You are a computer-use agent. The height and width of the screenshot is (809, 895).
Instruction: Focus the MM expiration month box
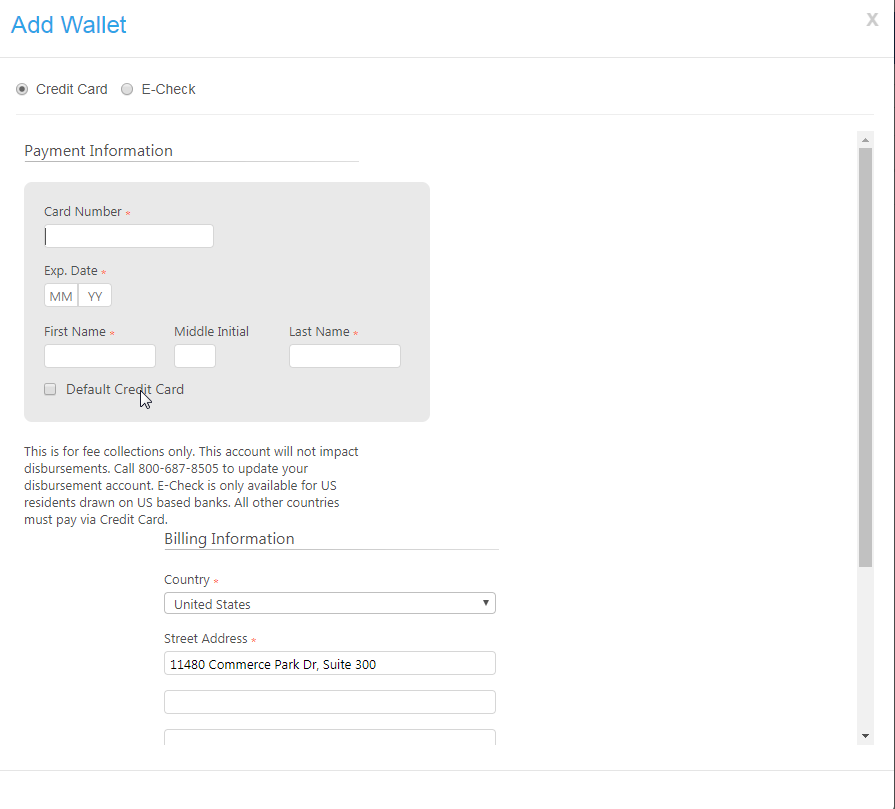pos(61,296)
